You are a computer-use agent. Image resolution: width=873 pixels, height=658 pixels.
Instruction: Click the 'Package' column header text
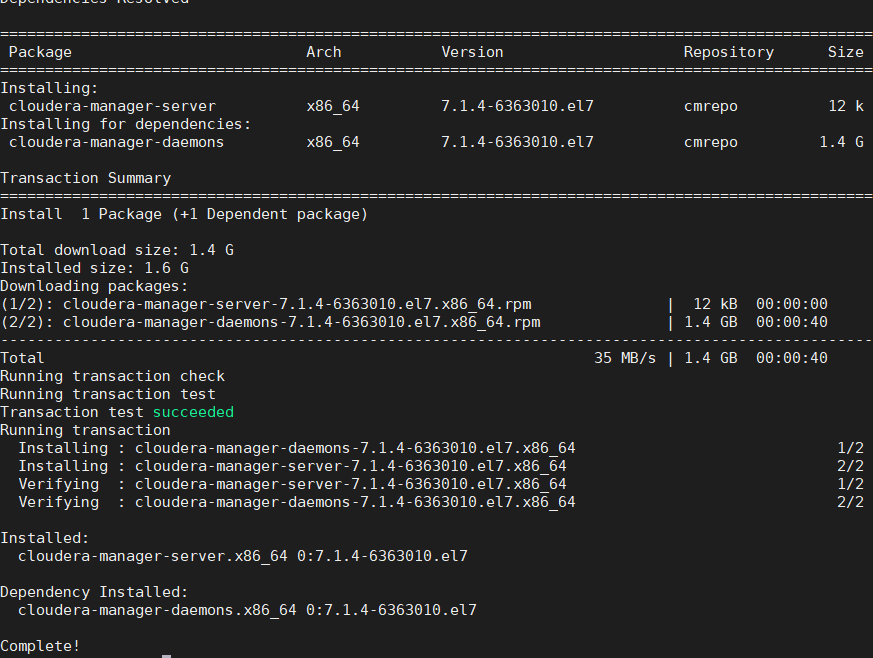pyautogui.click(x=40, y=52)
